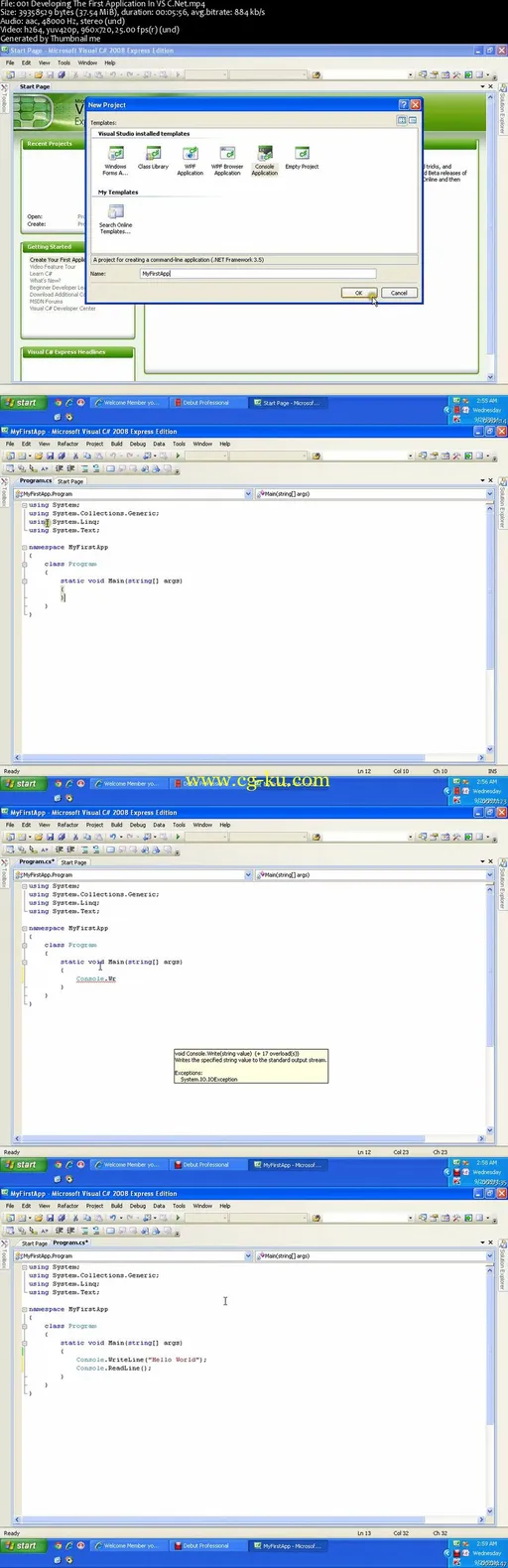Click the Console.Wr code text
This screenshot has width=508, height=1568.
[96, 979]
